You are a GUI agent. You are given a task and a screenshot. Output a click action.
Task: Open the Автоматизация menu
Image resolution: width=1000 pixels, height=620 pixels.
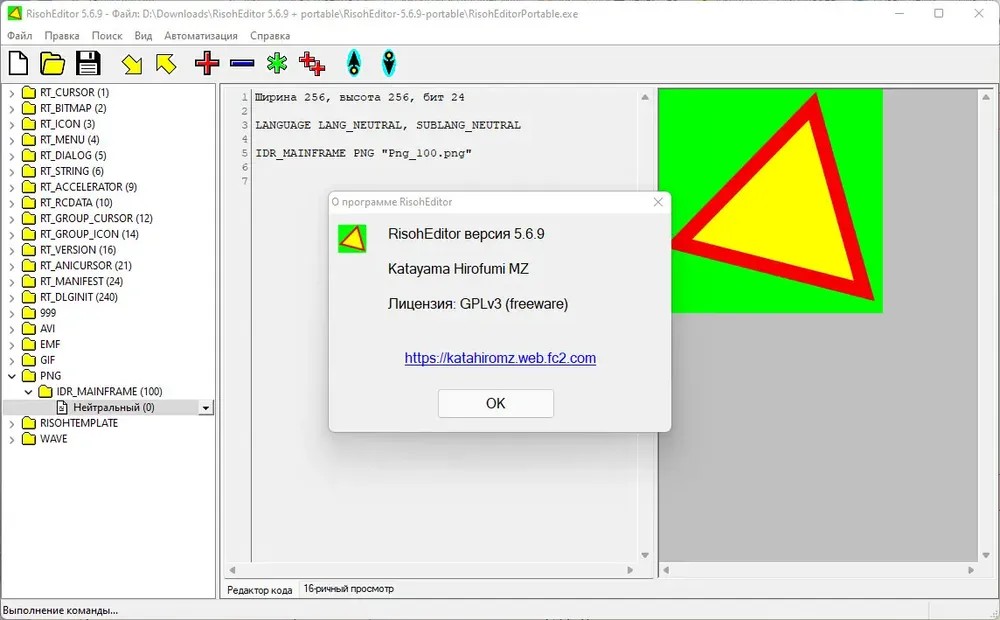tap(201, 36)
